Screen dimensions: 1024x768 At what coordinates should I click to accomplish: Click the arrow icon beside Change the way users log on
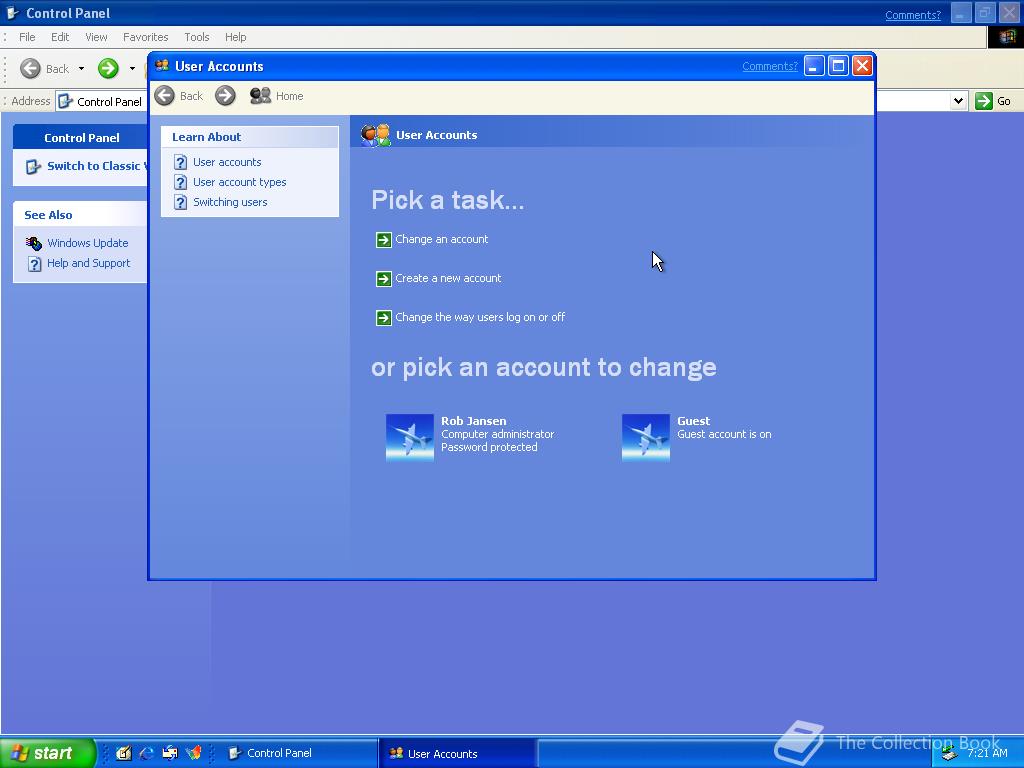[383, 318]
